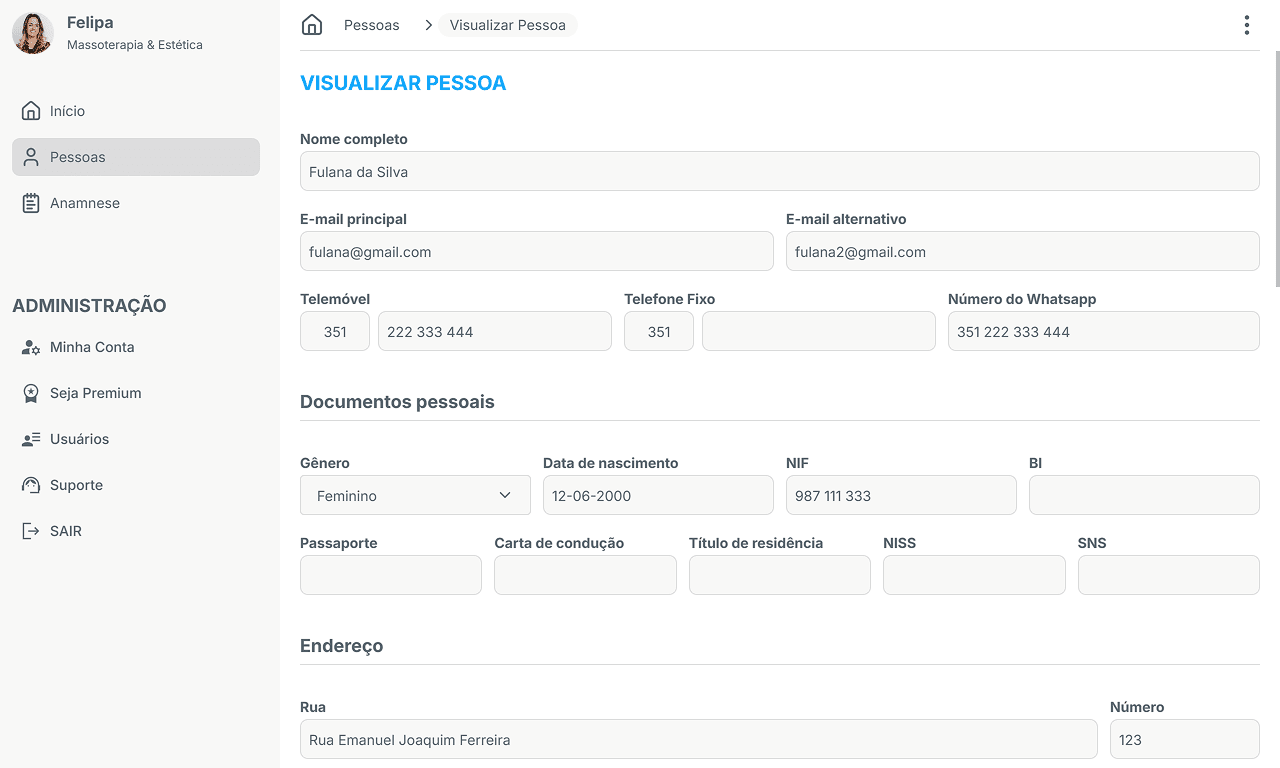
Task: Click inside the NIF field
Action: (900, 495)
